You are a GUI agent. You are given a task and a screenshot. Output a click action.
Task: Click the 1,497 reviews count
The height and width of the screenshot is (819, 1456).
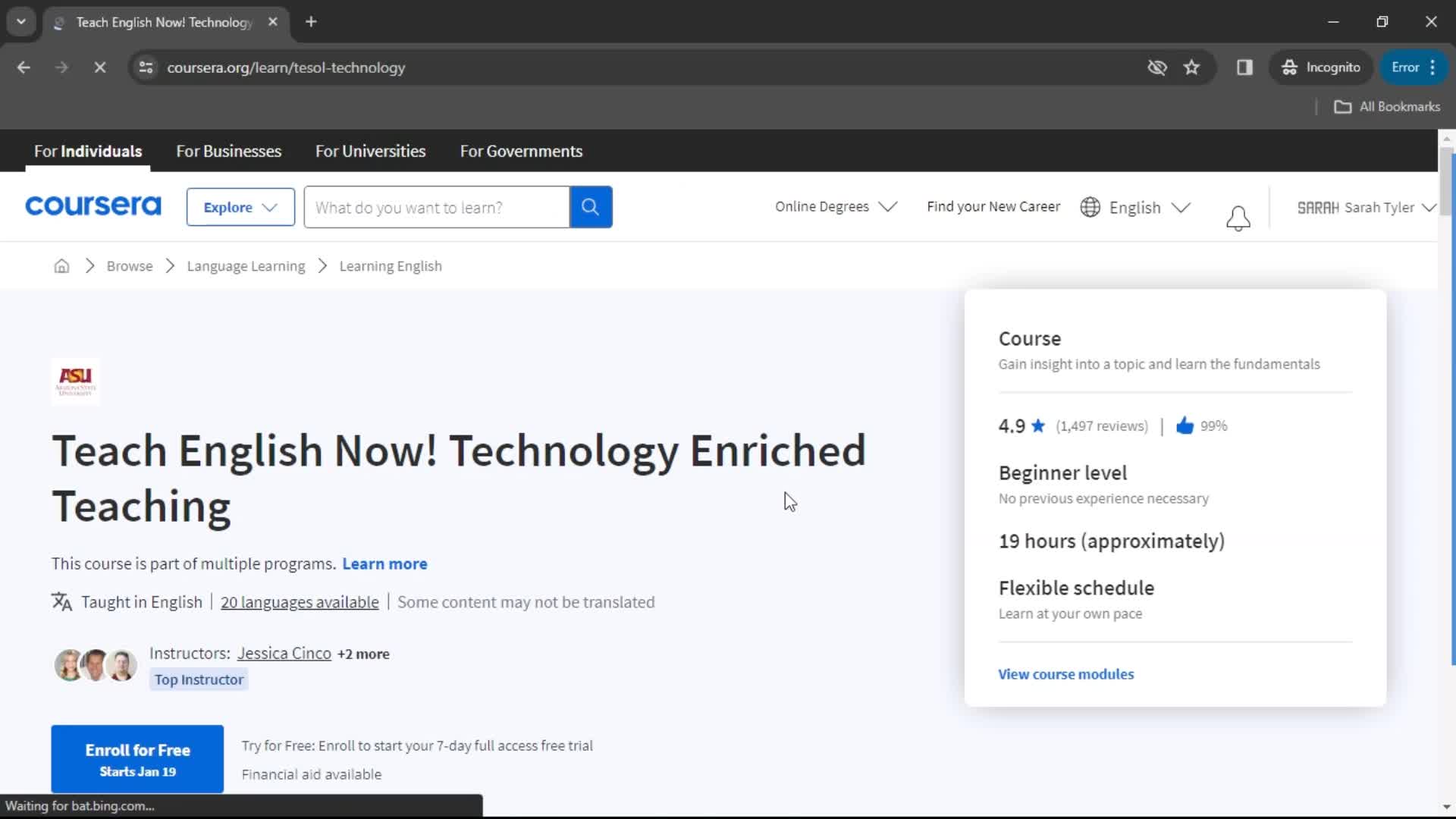pos(1102,426)
